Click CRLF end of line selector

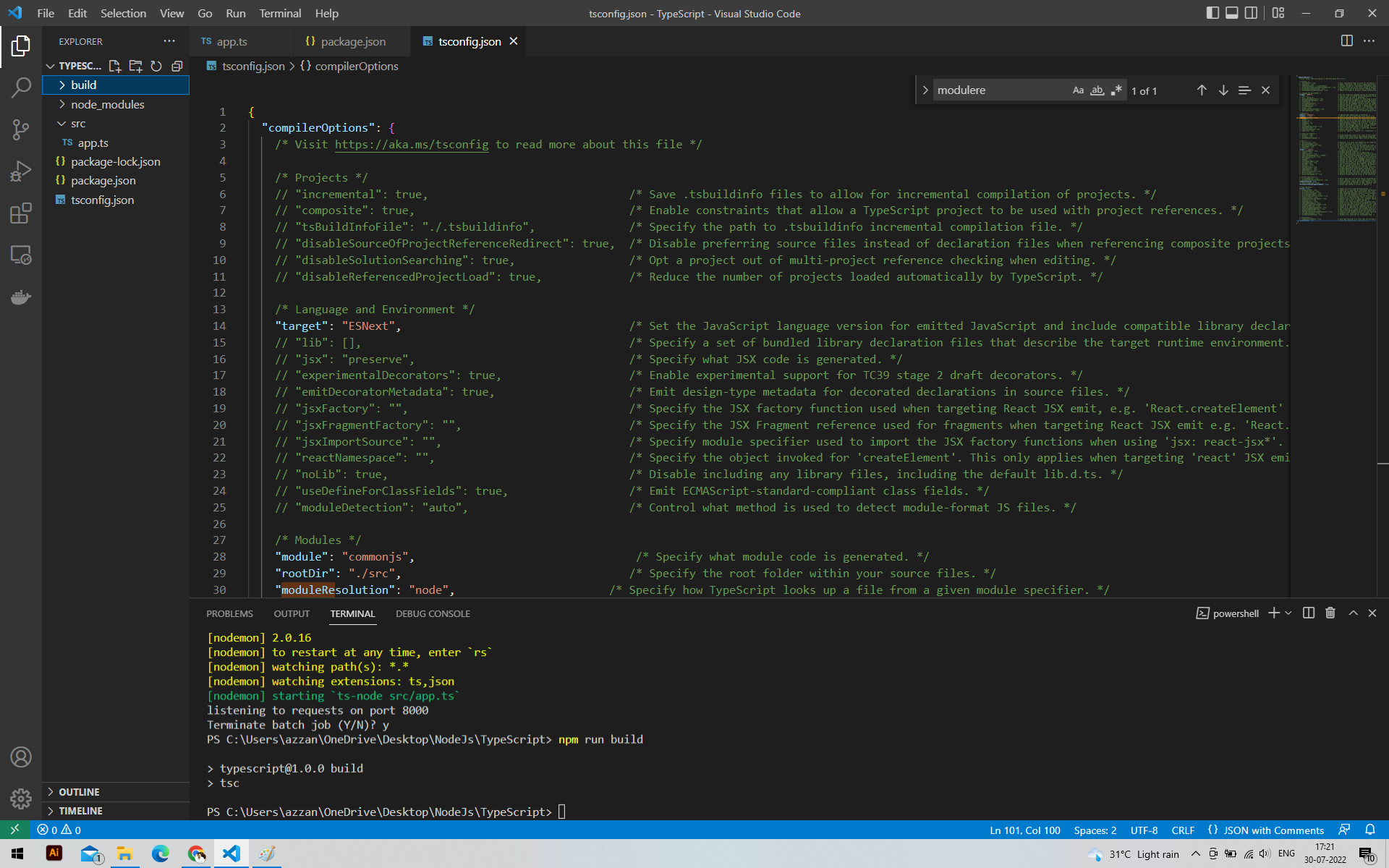coord(1183,830)
